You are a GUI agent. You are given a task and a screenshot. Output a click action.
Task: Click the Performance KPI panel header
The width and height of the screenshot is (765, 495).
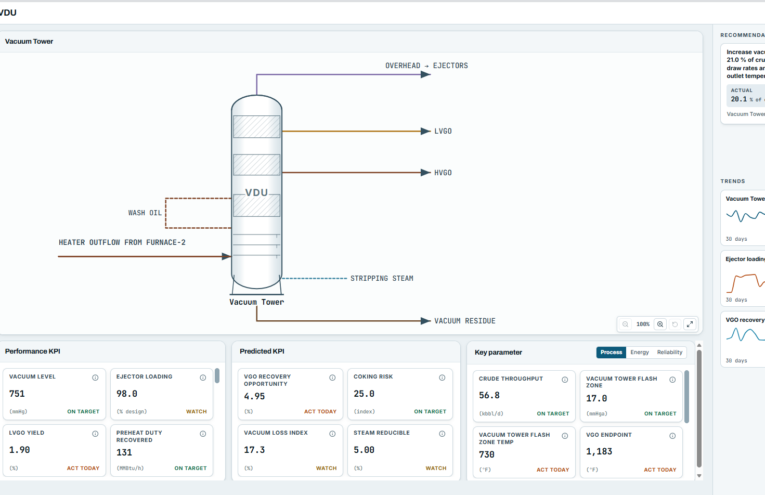click(112, 351)
